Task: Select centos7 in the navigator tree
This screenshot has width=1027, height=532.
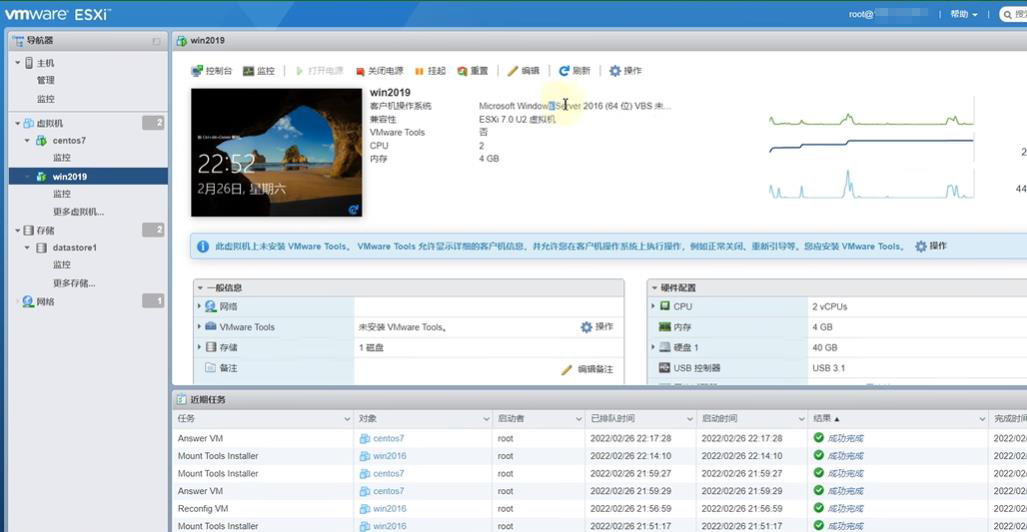Action: (x=69, y=141)
